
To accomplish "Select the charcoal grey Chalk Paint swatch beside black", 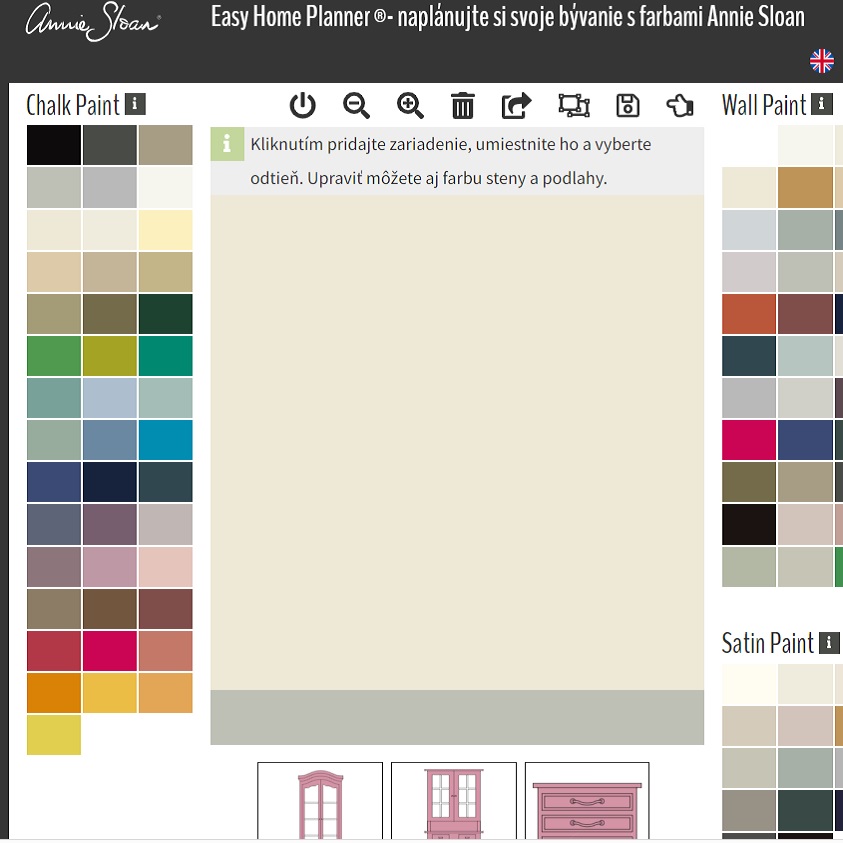I will [x=110, y=145].
